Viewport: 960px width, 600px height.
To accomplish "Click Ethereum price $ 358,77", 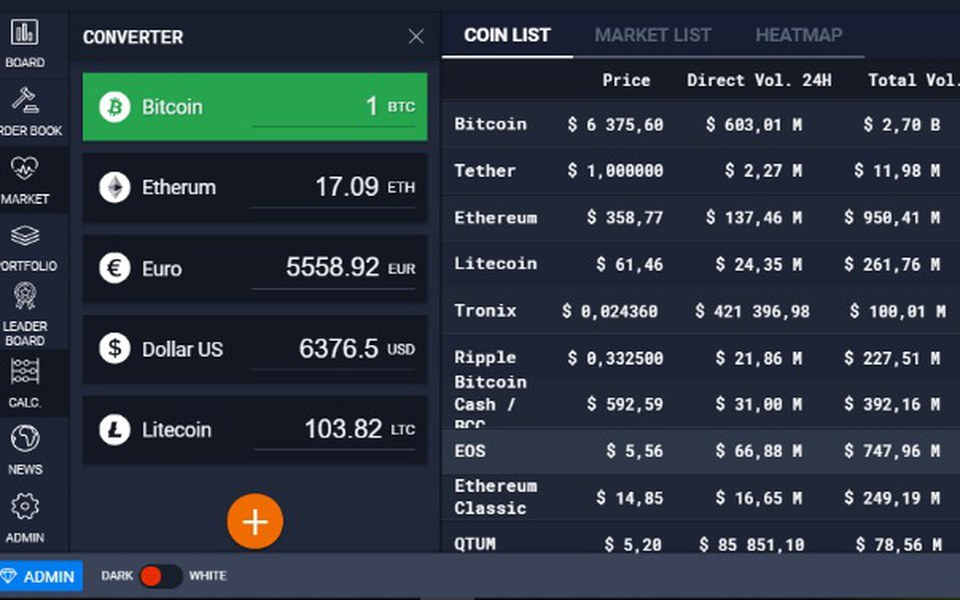I will click(625, 218).
